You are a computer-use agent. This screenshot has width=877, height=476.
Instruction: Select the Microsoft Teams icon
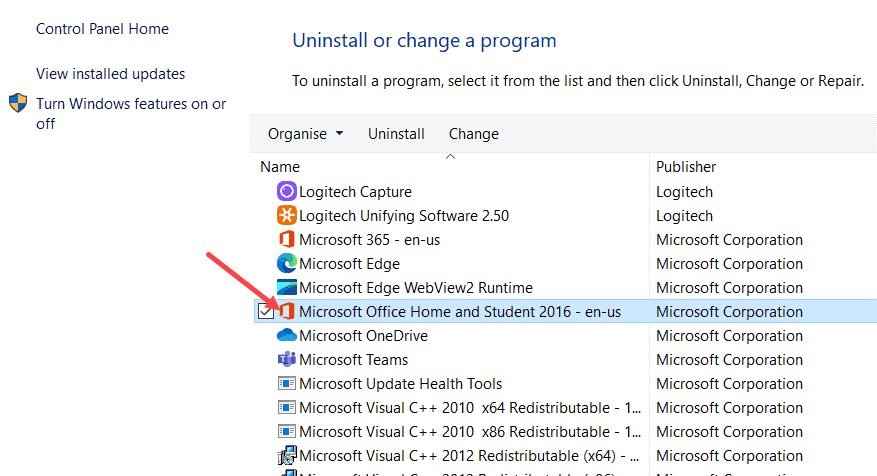(286, 360)
